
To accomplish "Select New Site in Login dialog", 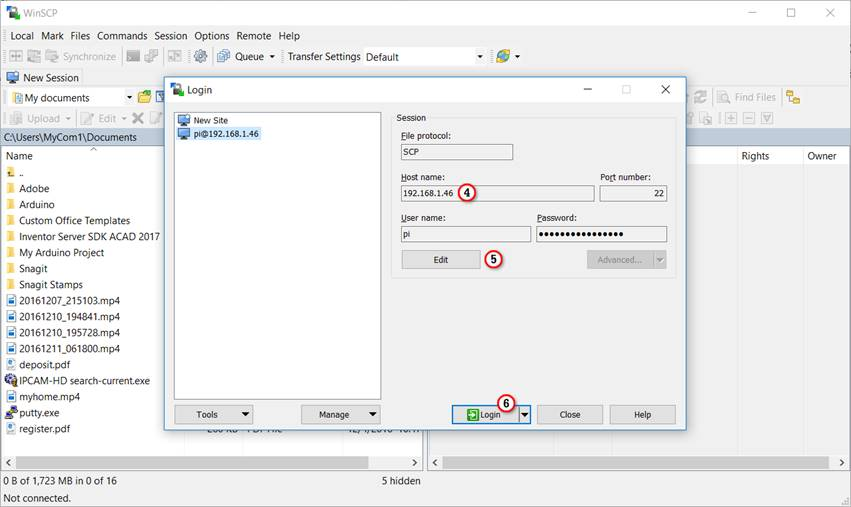I will 211,120.
